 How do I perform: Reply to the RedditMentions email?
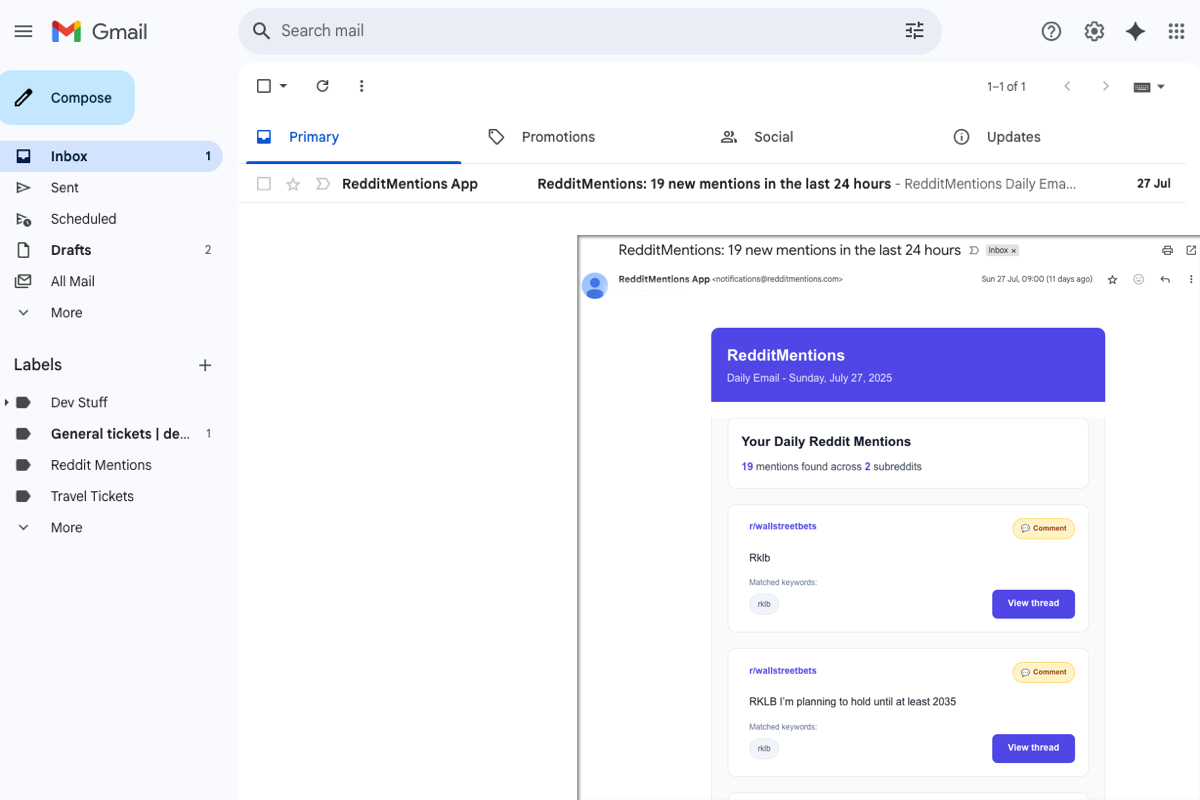[1165, 280]
